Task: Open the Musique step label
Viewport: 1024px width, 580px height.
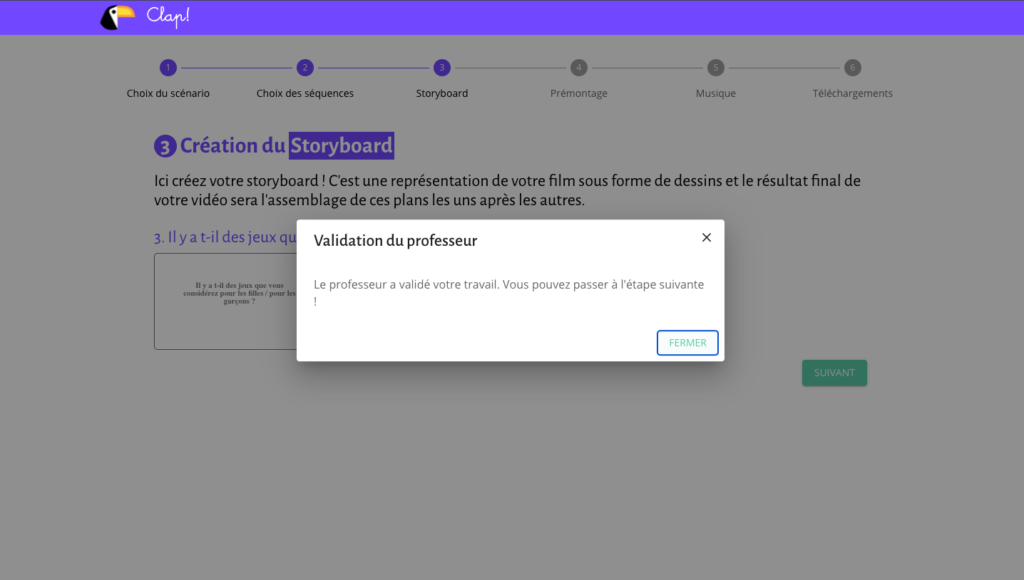Action: (x=715, y=93)
